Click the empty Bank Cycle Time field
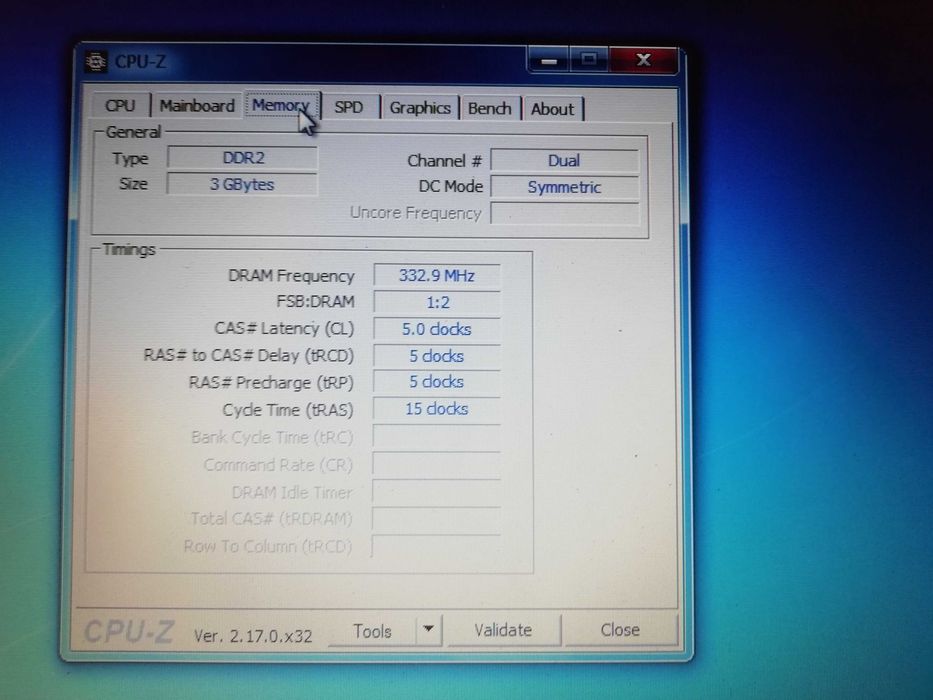933x700 pixels. (436, 436)
